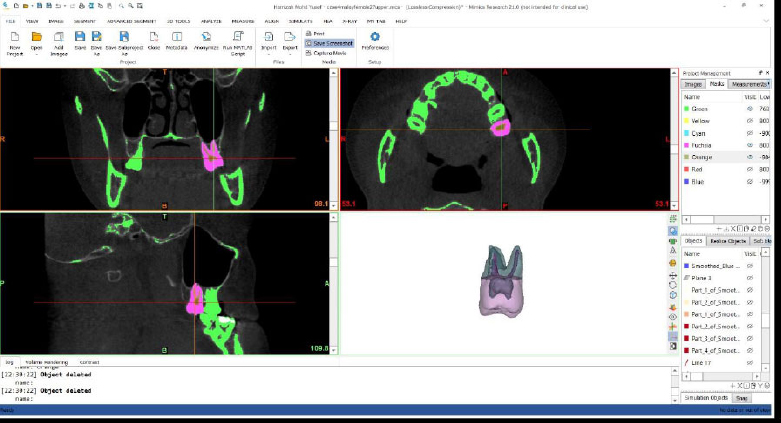781x423 pixels.
Task: Click the zoom magnifier in quick access toolbar
Action: [121, 6]
